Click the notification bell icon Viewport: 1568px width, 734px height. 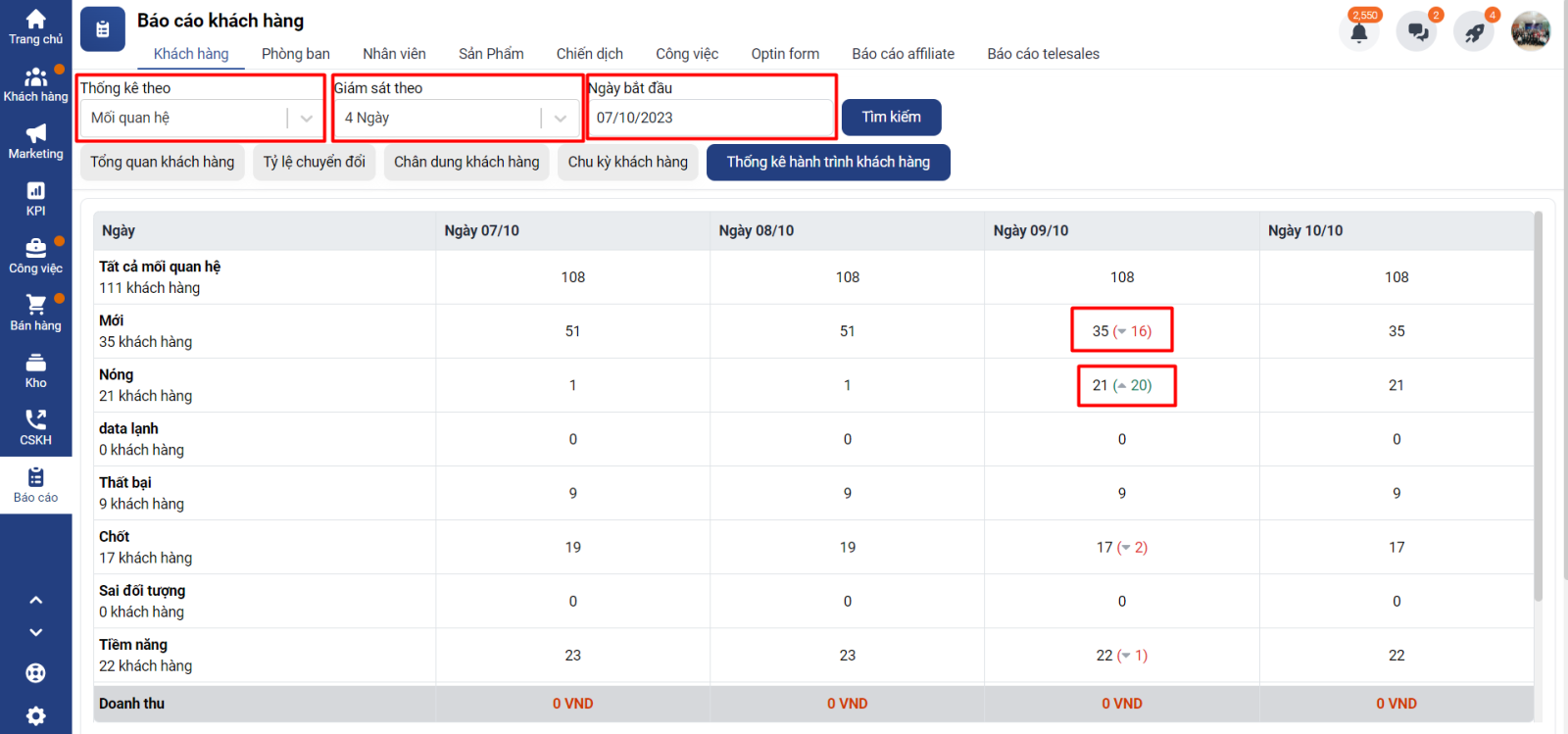[1359, 32]
